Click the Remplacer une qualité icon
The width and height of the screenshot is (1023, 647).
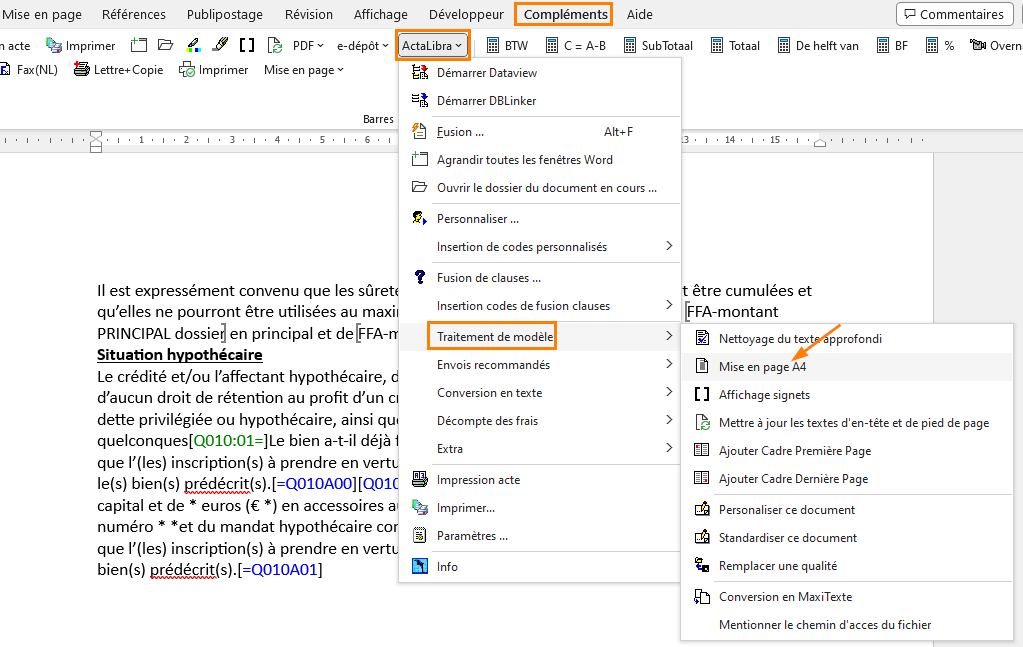click(x=702, y=565)
